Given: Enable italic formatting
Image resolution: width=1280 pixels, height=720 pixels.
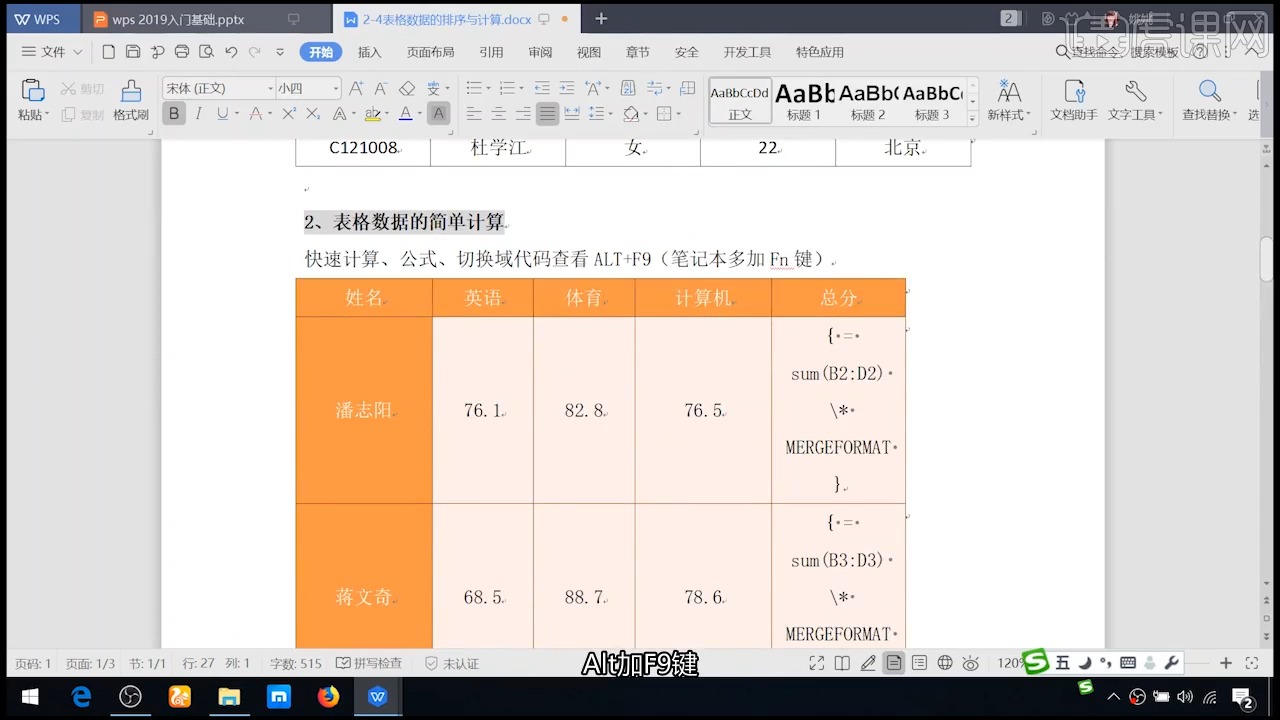Looking at the screenshot, I should coord(198,113).
